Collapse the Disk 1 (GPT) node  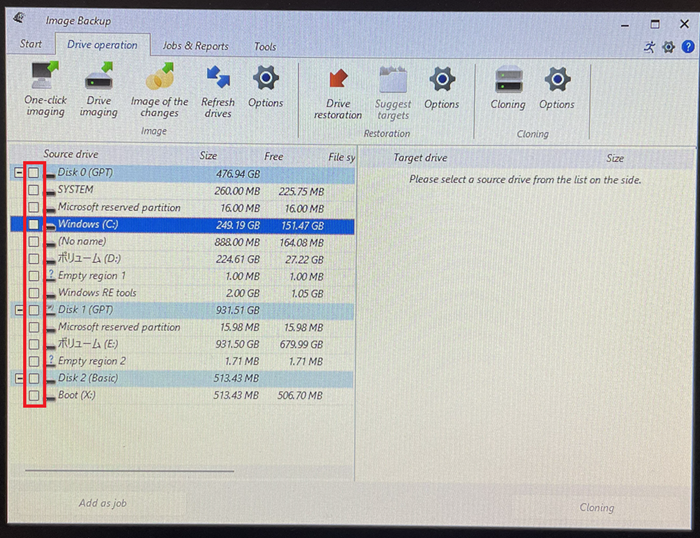(x=18, y=310)
